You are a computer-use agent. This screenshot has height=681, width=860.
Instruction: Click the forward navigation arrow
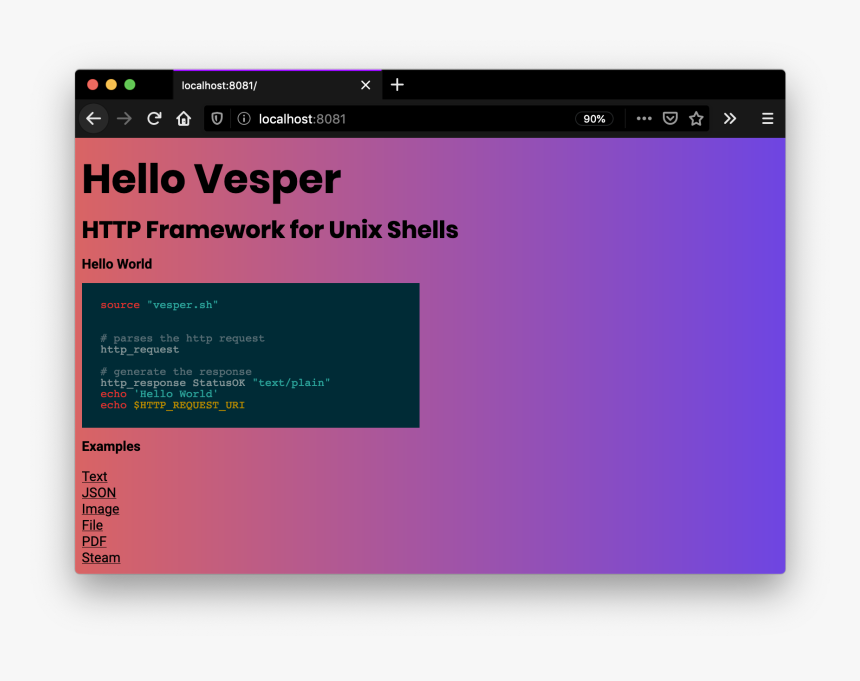125,118
